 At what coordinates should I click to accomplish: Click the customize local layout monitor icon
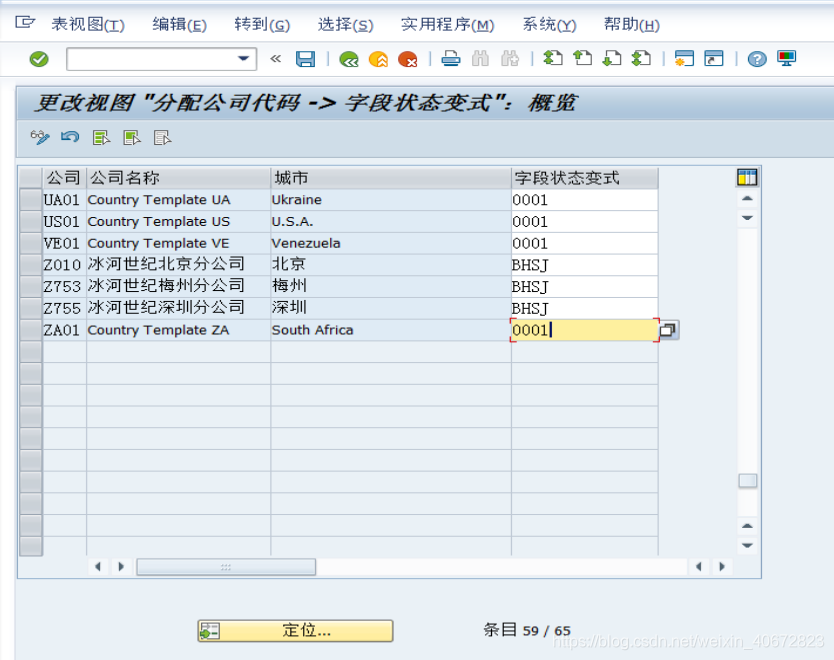coord(786,58)
